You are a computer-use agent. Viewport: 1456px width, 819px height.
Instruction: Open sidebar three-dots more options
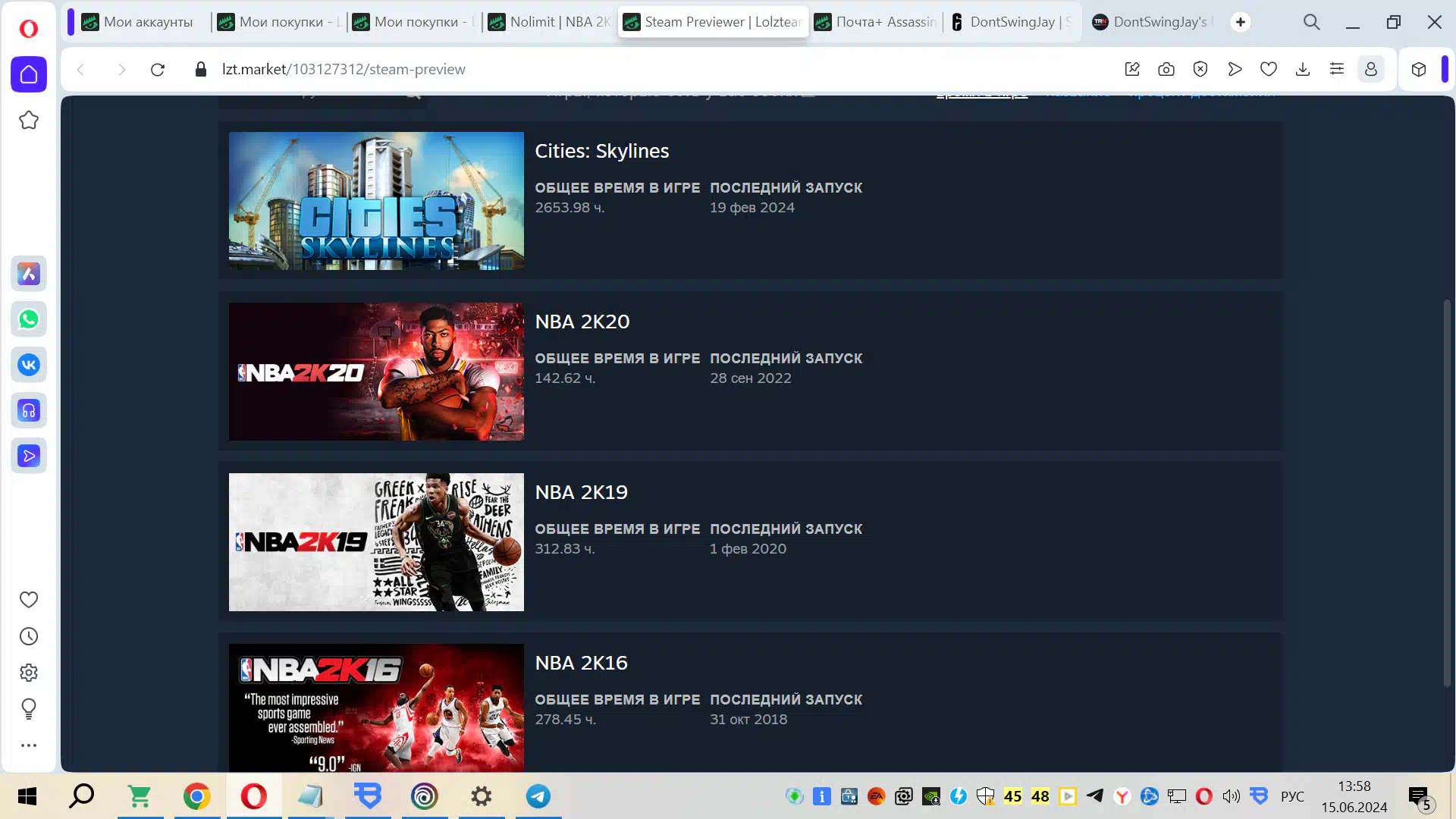coord(29,745)
